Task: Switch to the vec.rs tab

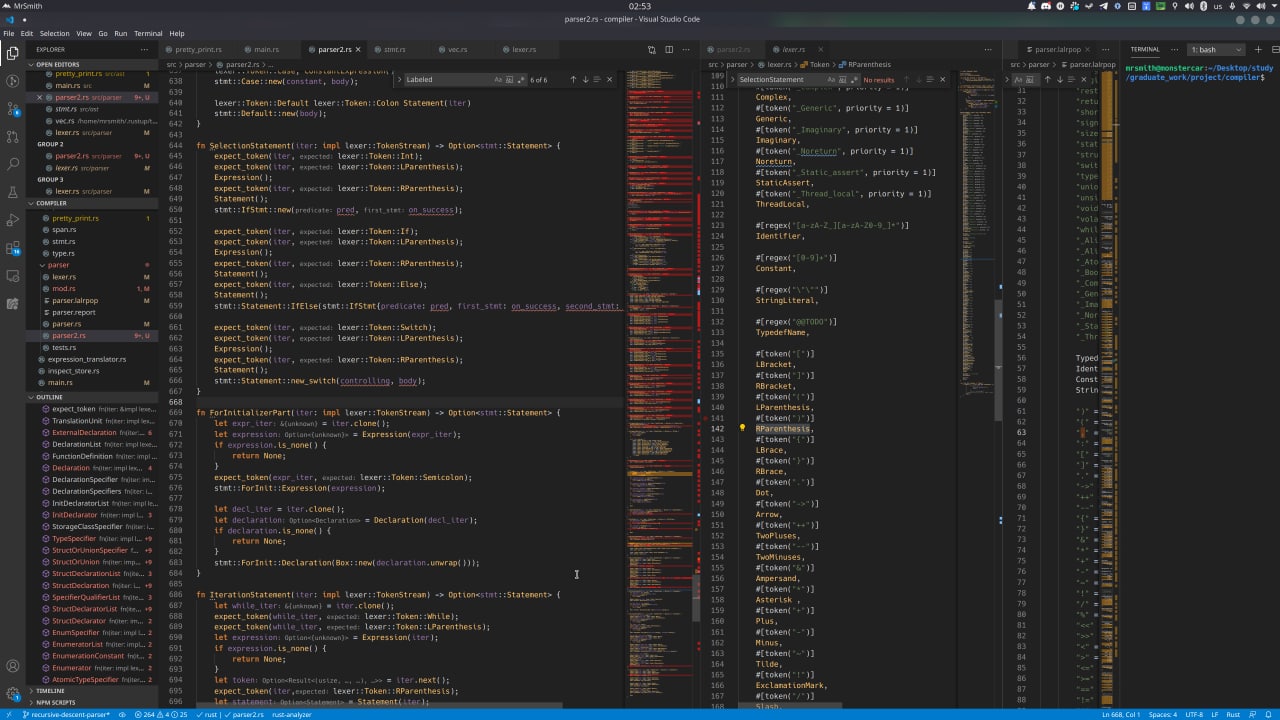Action: (457, 49)
